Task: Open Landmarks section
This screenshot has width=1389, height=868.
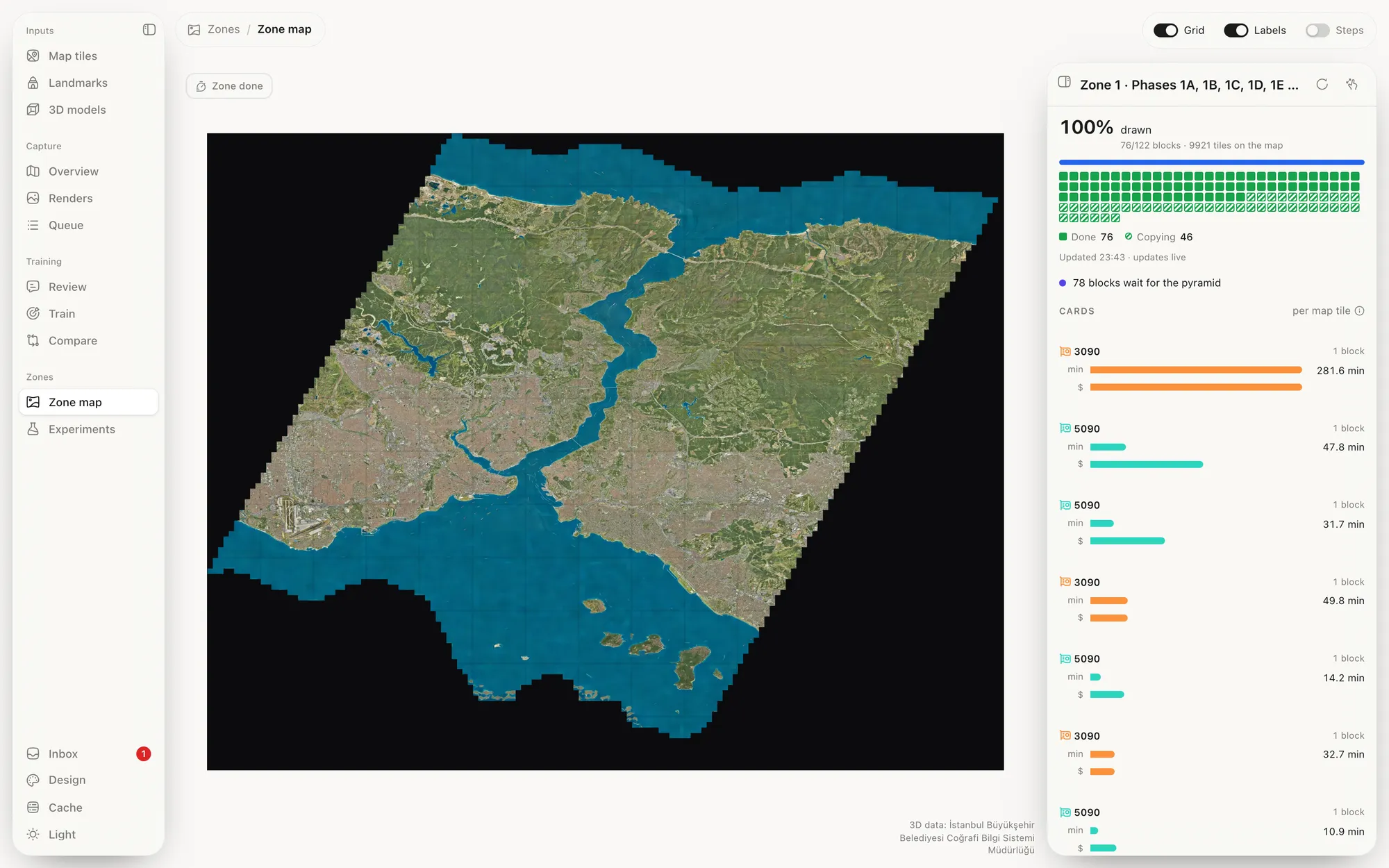Action: pyautogui.click(x=88, y=83)
